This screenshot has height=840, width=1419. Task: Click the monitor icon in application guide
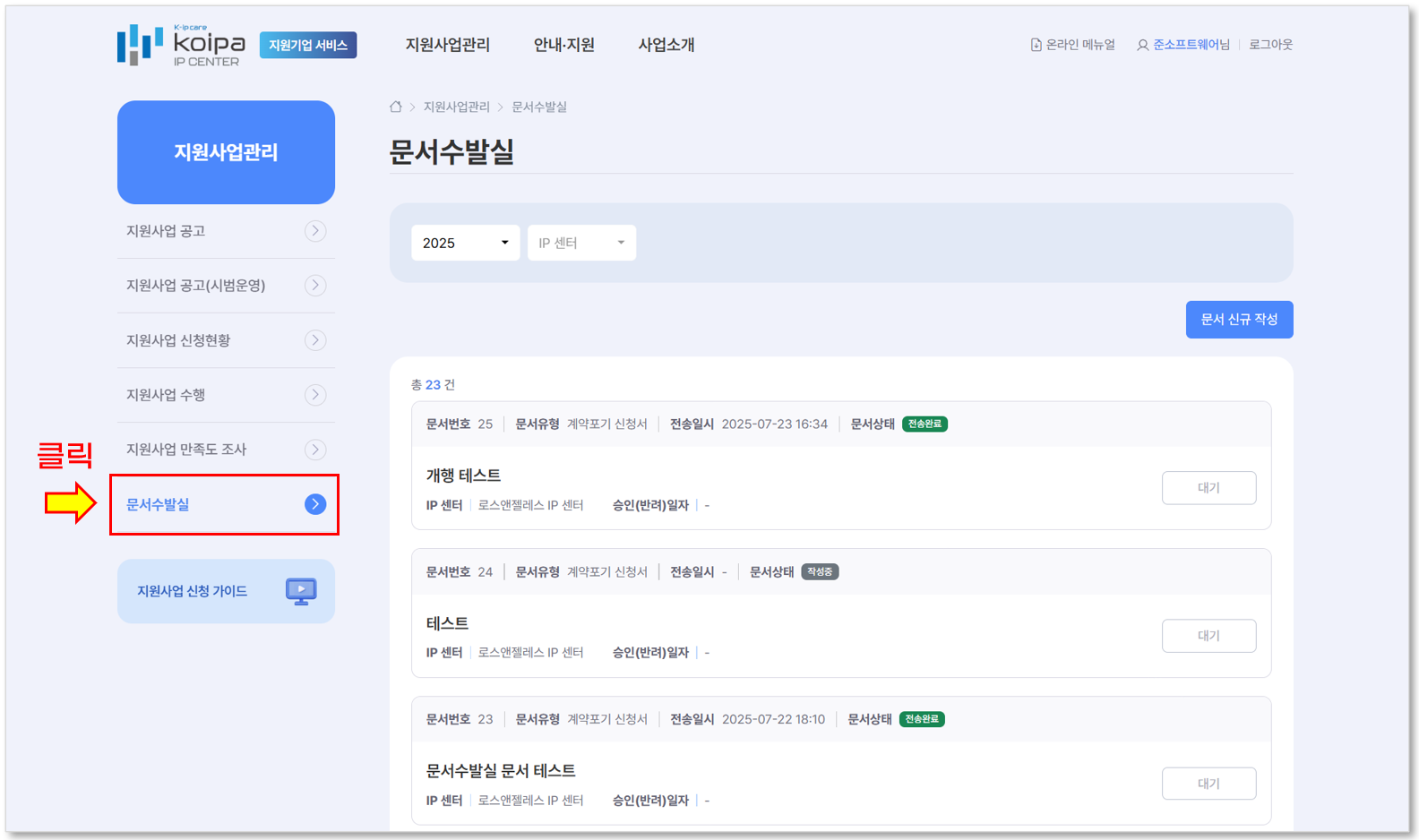tap(301, 591)
